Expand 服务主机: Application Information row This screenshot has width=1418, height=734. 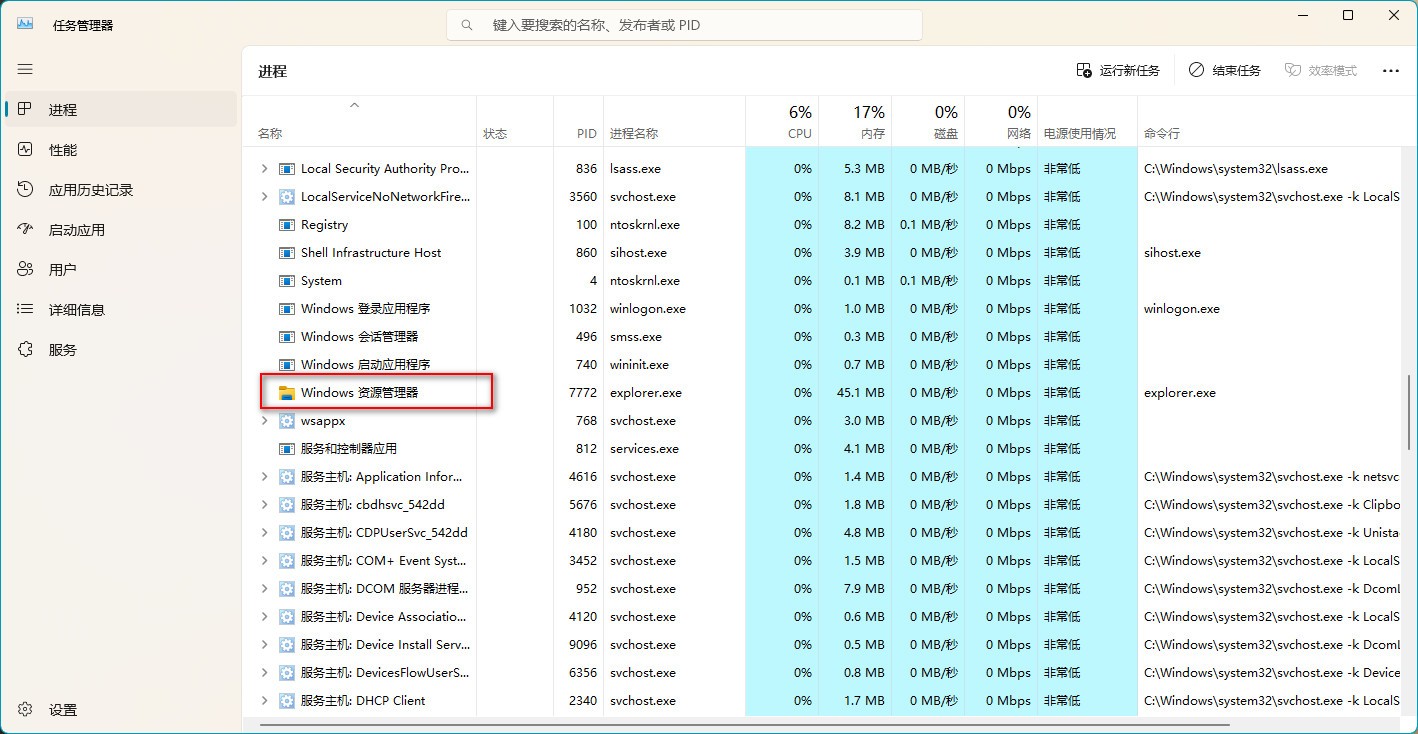[x=264, y=477]
